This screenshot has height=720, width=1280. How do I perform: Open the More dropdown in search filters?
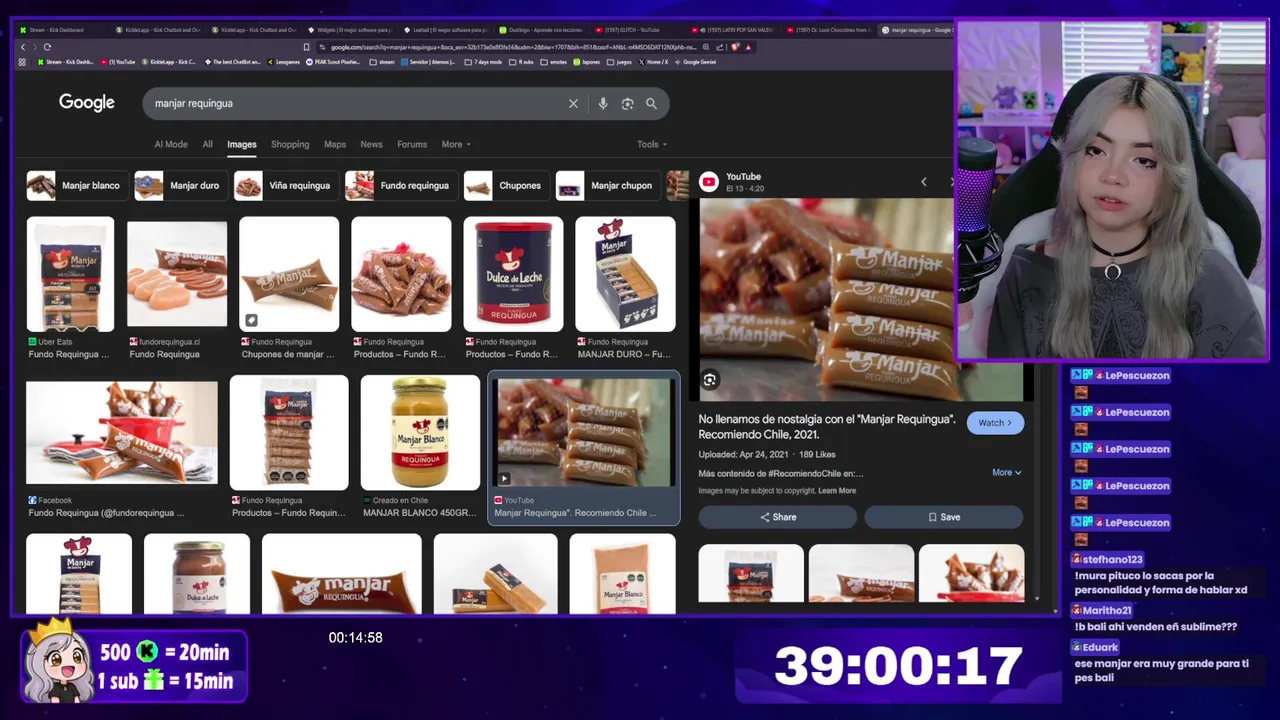coord(456,144)
